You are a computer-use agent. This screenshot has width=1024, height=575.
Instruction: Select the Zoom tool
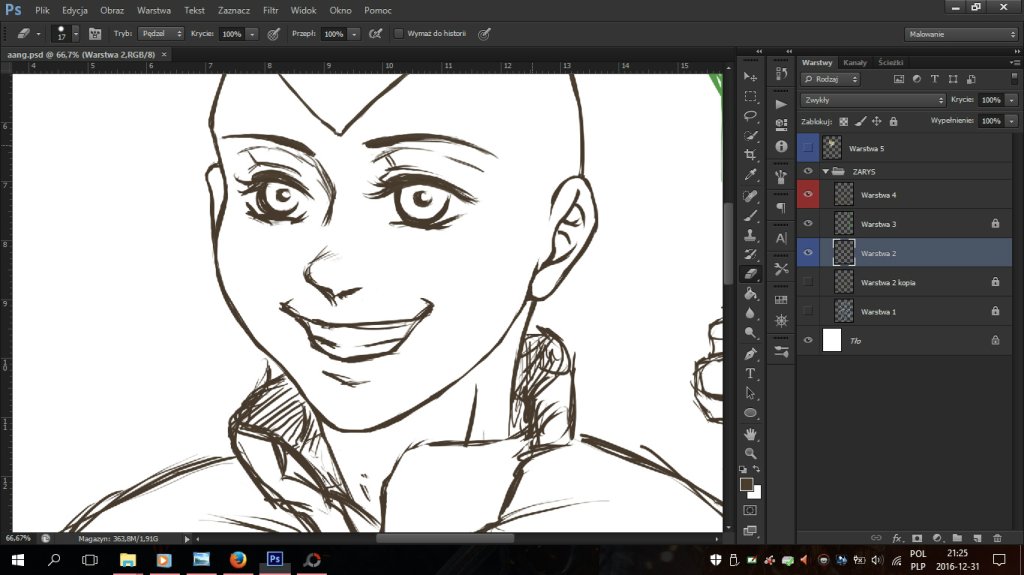pyautogui.click(x=750, y=453)
